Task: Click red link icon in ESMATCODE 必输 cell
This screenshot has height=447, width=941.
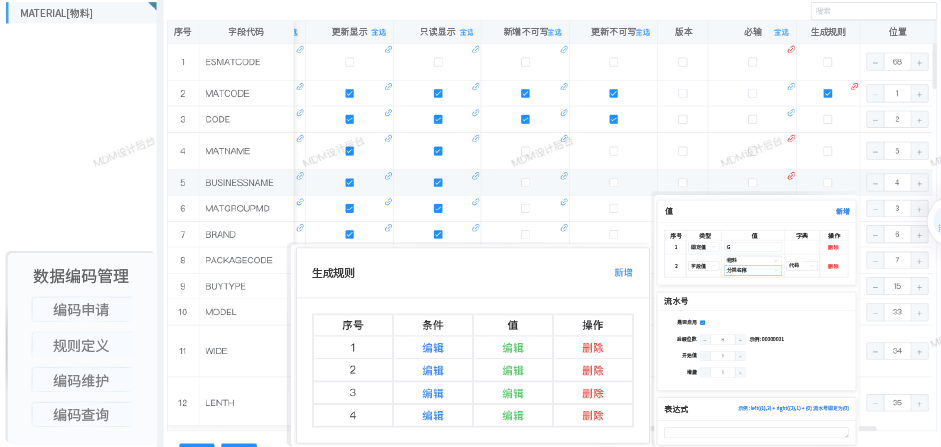Action: tap(790, 49)
